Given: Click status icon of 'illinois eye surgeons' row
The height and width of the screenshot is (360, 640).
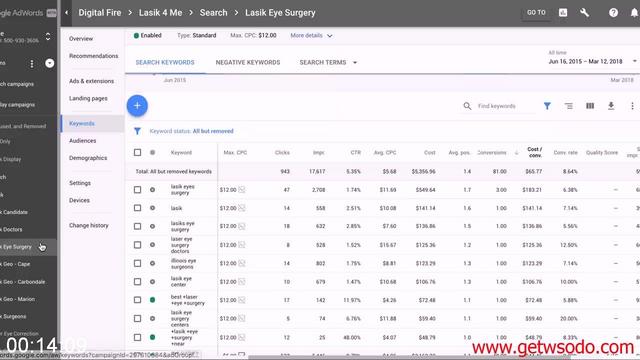Looking at the screenshot, I should (x=152, y=263).
